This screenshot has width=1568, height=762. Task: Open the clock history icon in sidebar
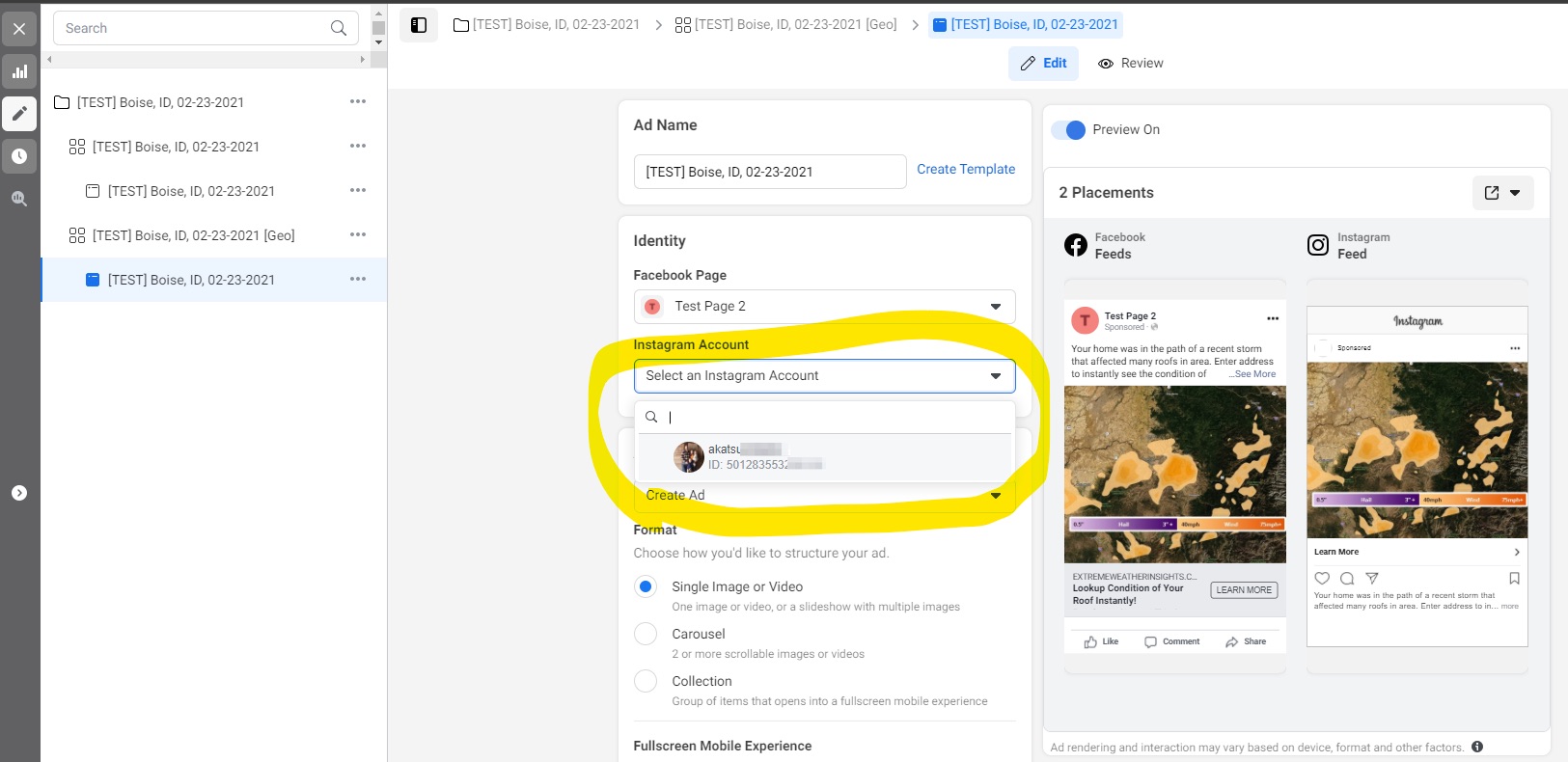19,156
